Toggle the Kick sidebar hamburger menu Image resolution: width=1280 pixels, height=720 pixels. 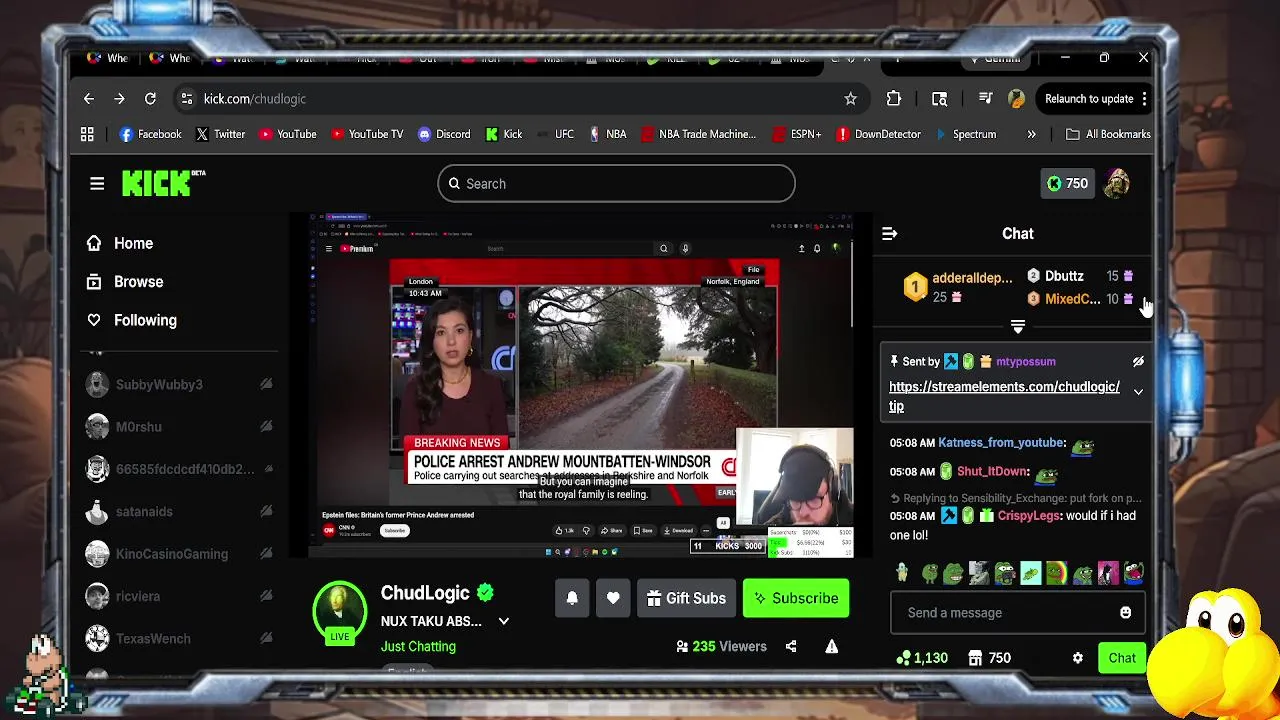coord(97,183)
